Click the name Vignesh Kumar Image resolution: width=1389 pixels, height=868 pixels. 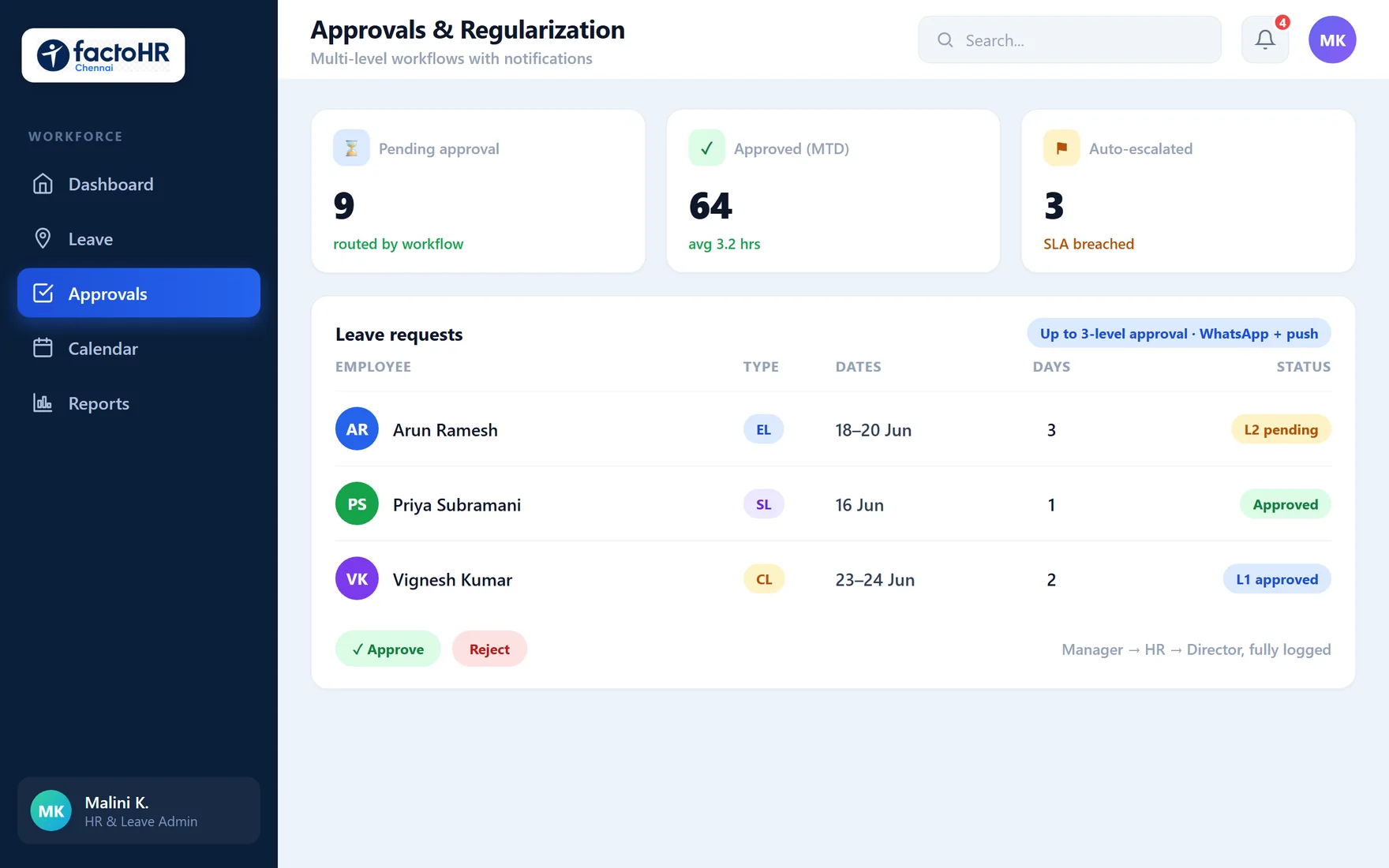tap(452, 580)
